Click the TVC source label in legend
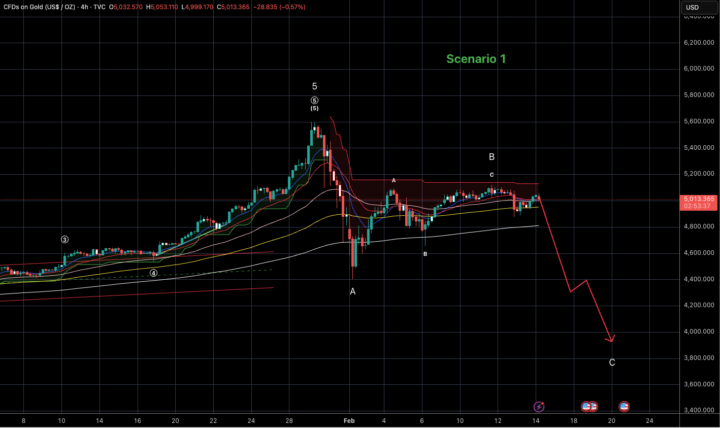Image resolution: width=720 pixels, height=428 pixels. tap(99, 7)
